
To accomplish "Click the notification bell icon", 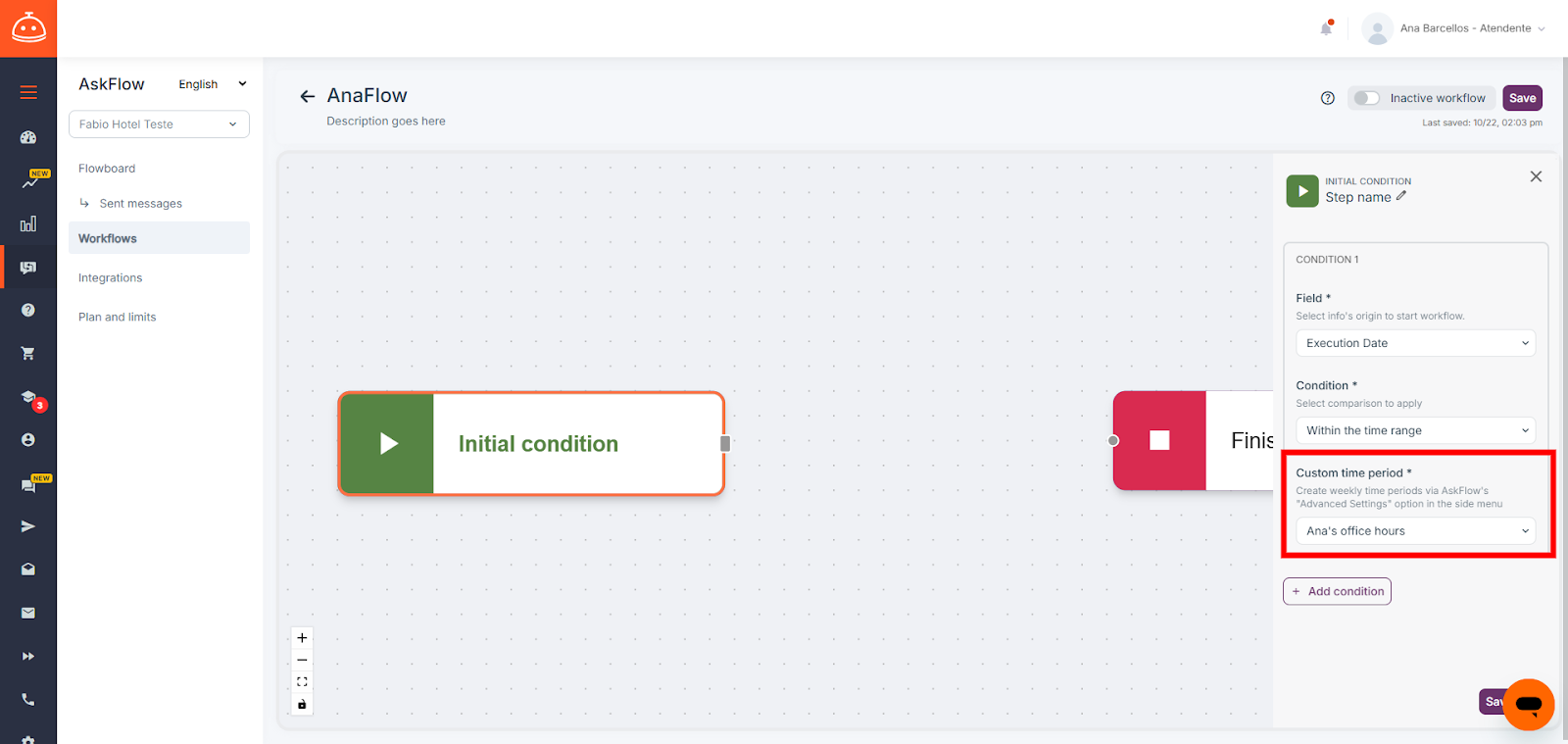I will click(x=1326, y=28).
